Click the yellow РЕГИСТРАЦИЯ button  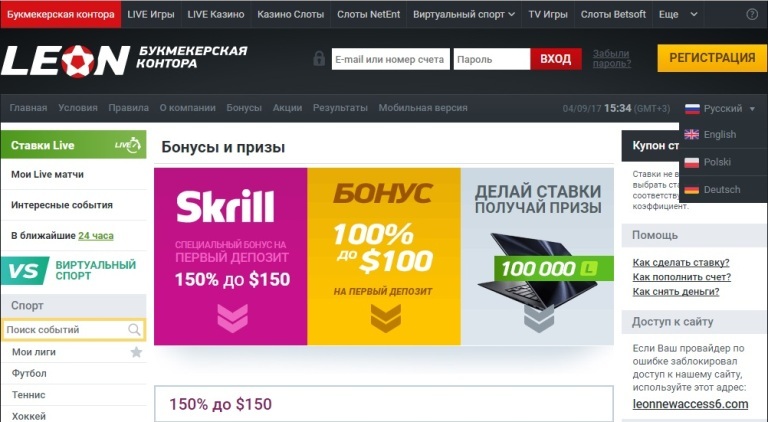[712, 58]
